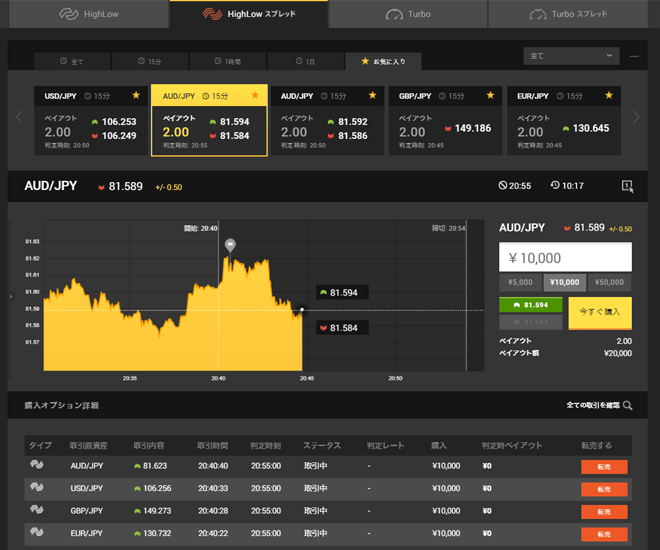660x550 pixels.
Task: Click the one-click trading icon
Action: [627, 186]
